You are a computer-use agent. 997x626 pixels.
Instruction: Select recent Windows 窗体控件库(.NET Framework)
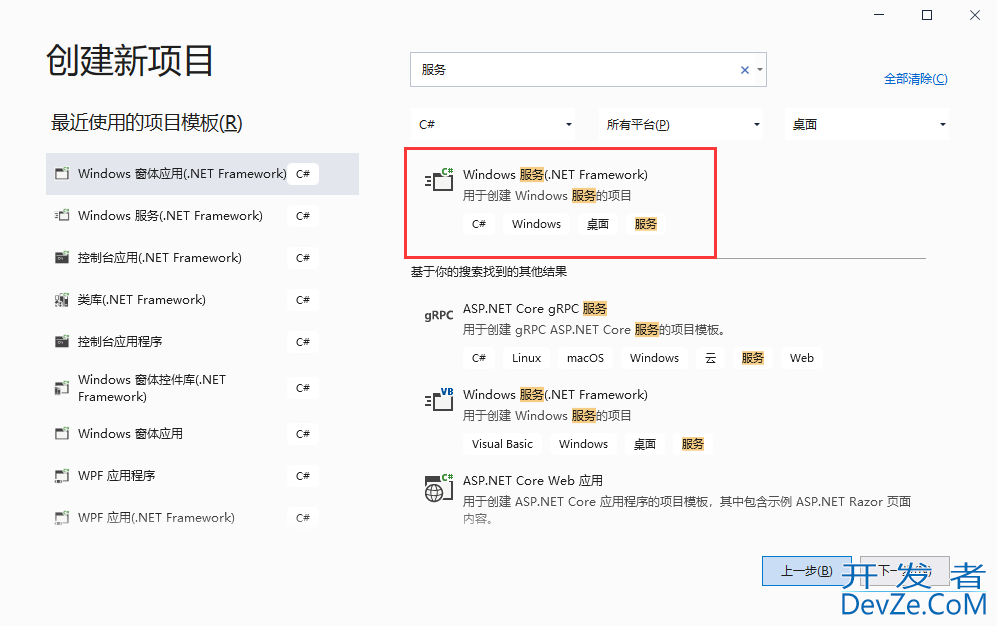pyautogui.click(x=202, y=388)
